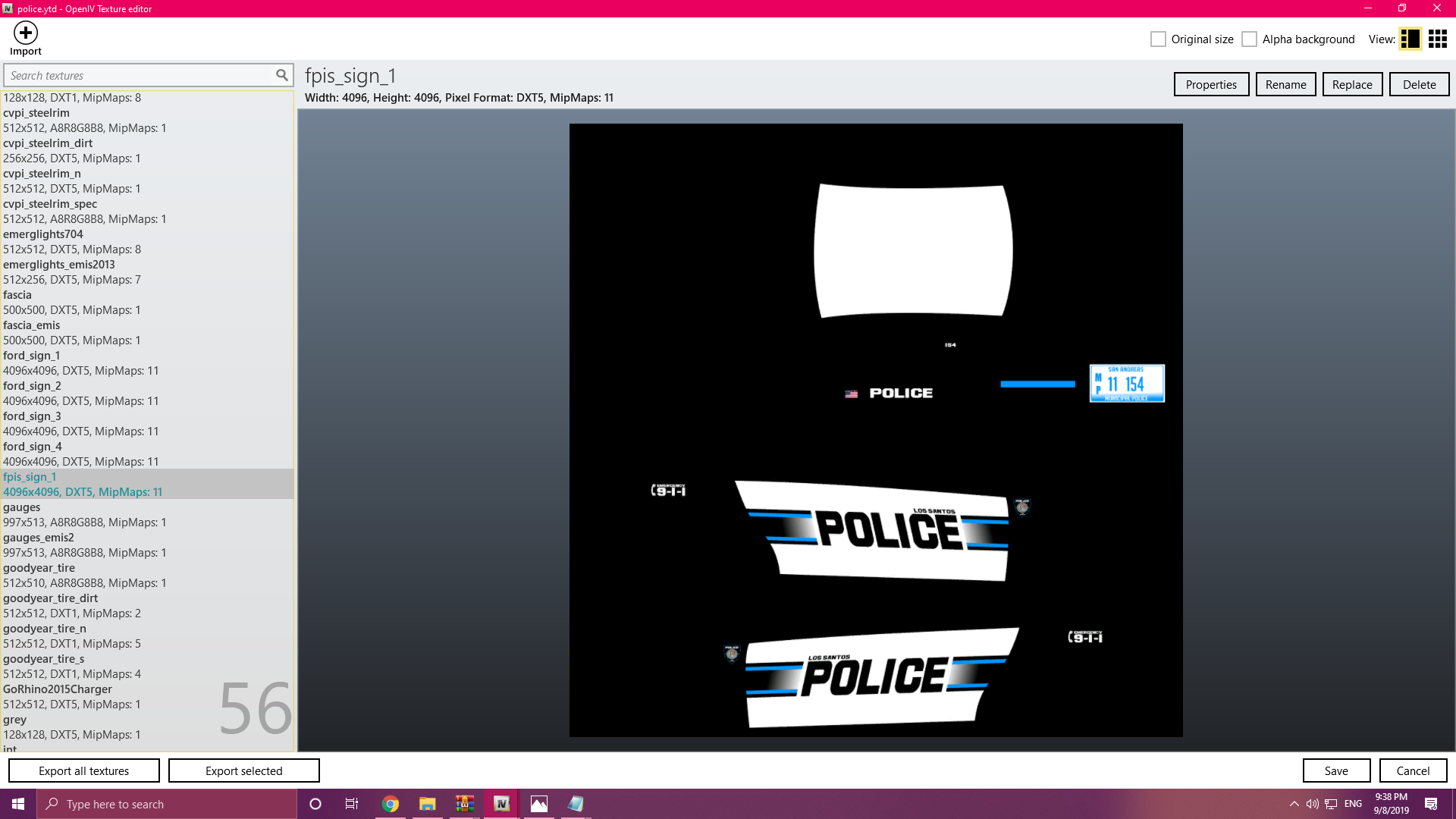
Task: Click the search magnifier icon
Action: pos(282,75)
